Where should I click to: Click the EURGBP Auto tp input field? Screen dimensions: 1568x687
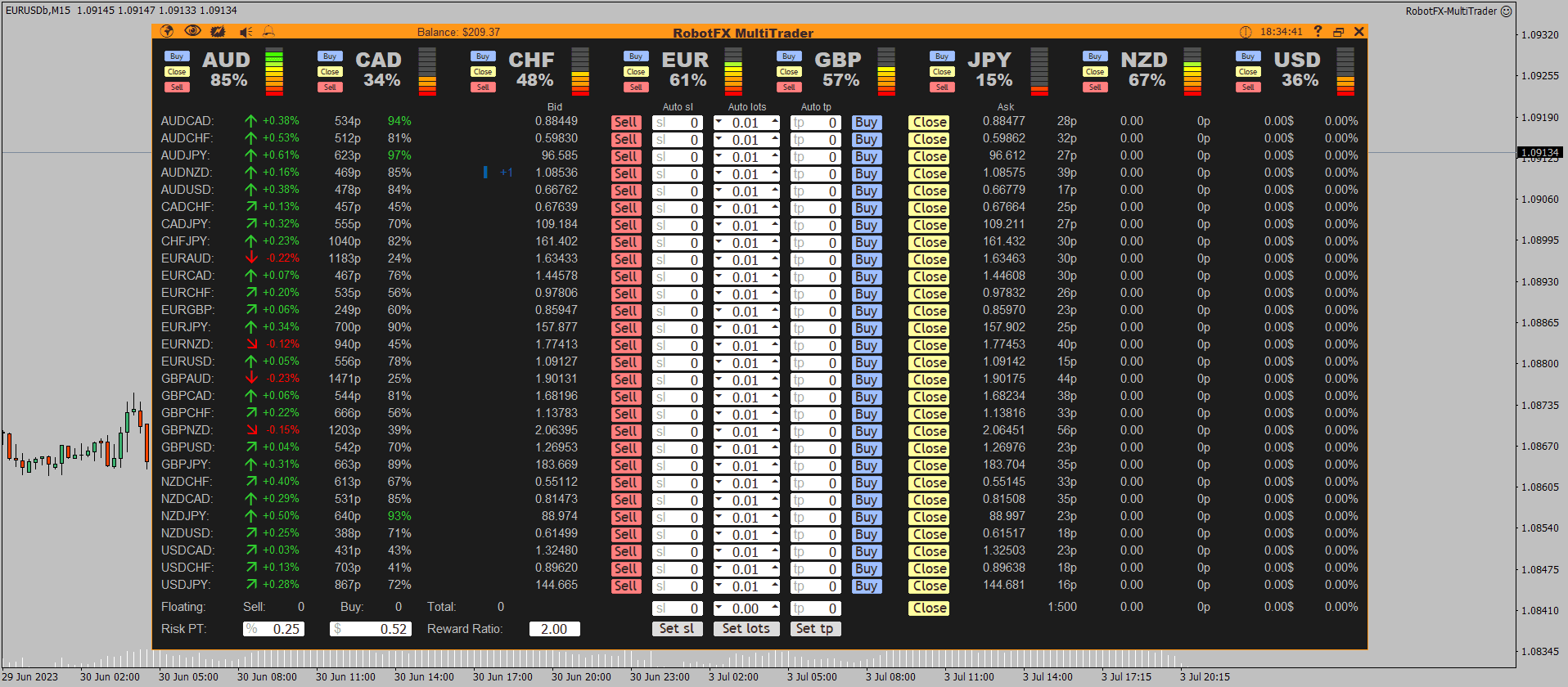click(x=816, y=312)
